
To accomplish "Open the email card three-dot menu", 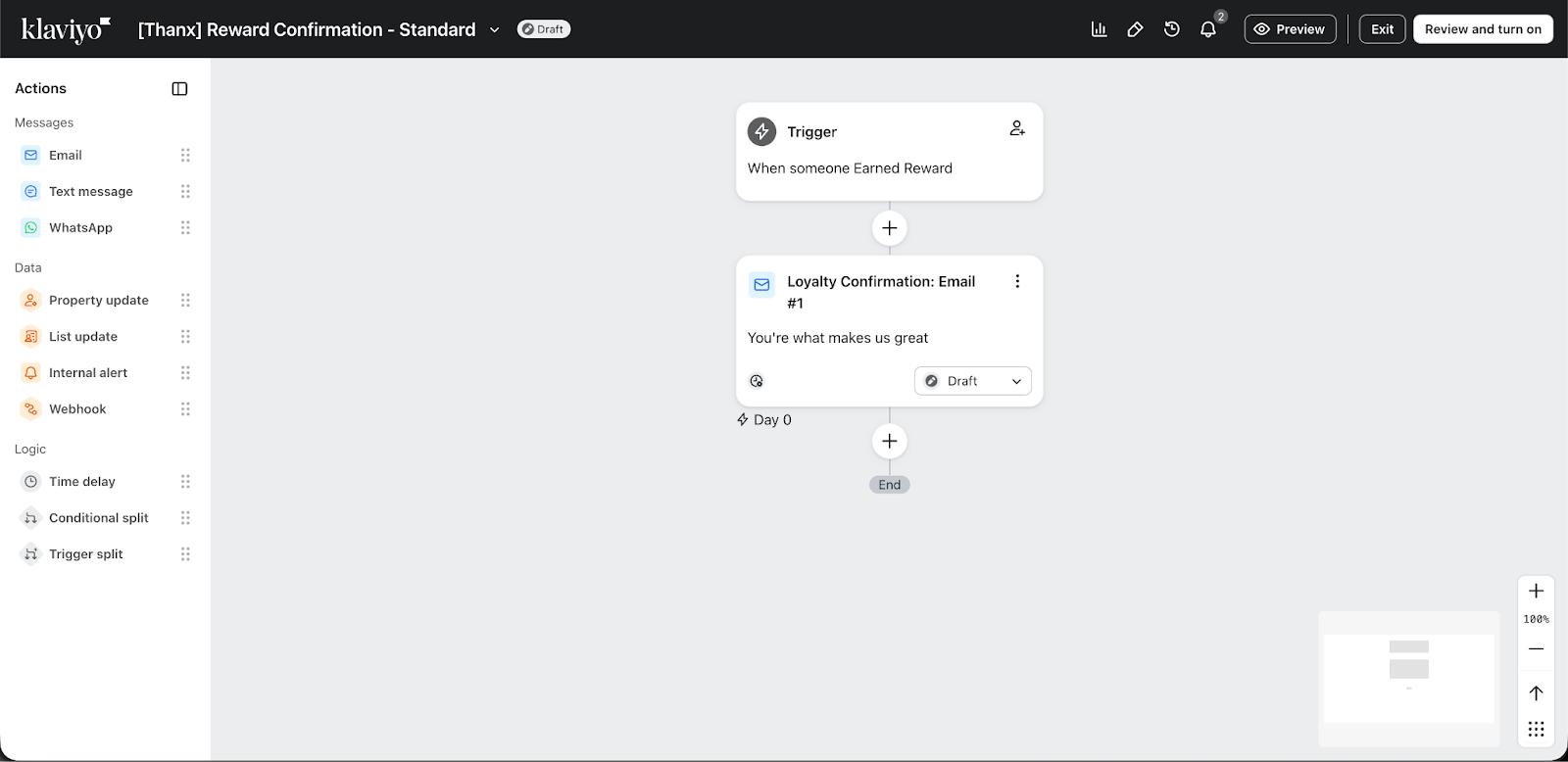I will 1017,281.
